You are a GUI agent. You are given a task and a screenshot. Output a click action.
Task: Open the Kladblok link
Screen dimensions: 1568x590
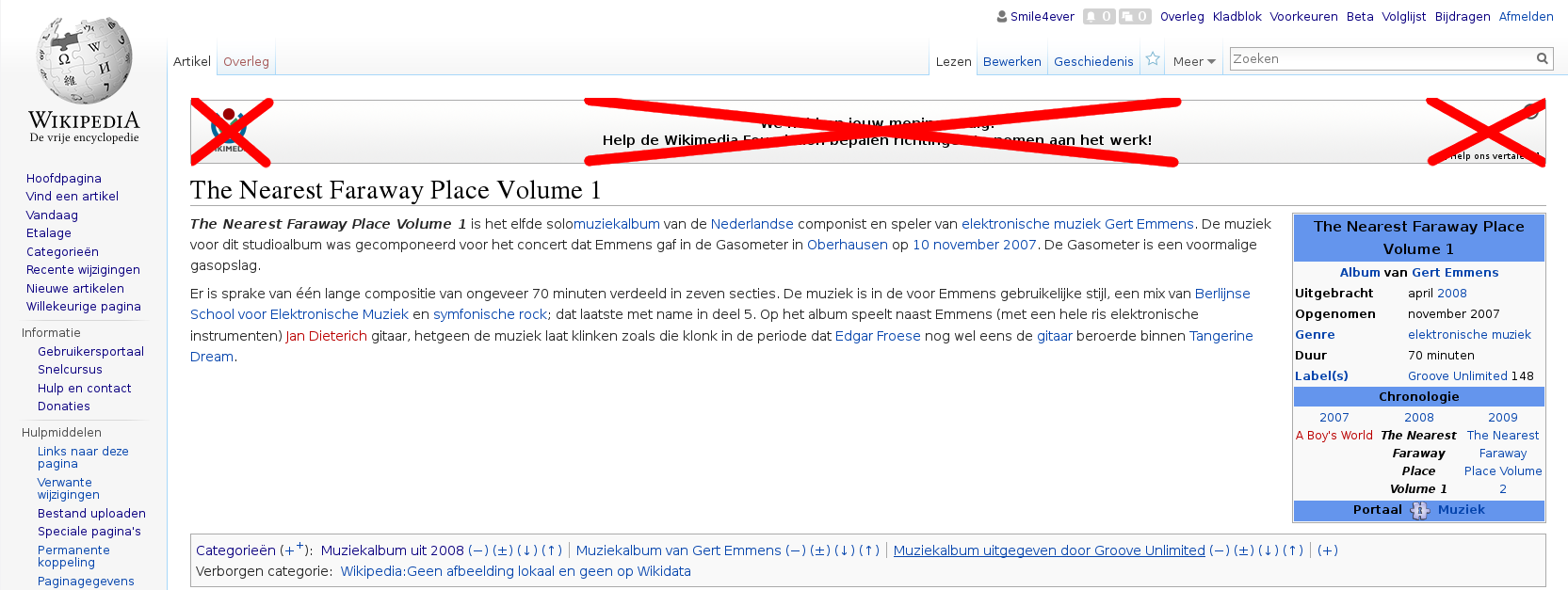tap(1237, 16)
